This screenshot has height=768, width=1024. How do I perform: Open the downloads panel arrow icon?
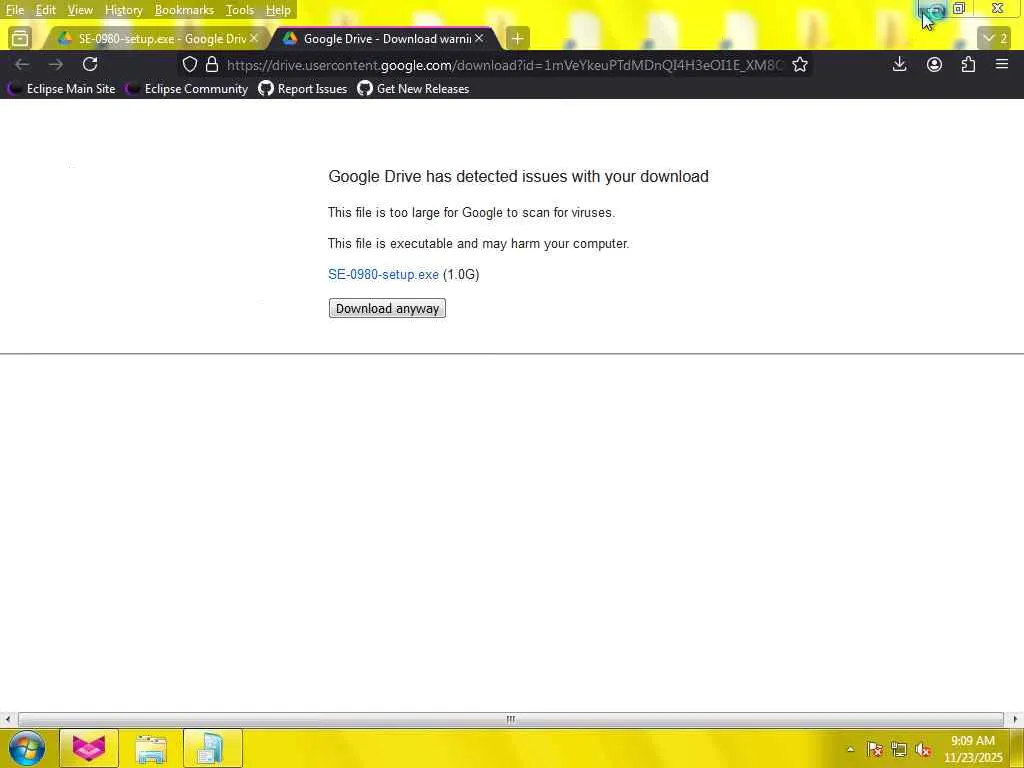(899, 64)
